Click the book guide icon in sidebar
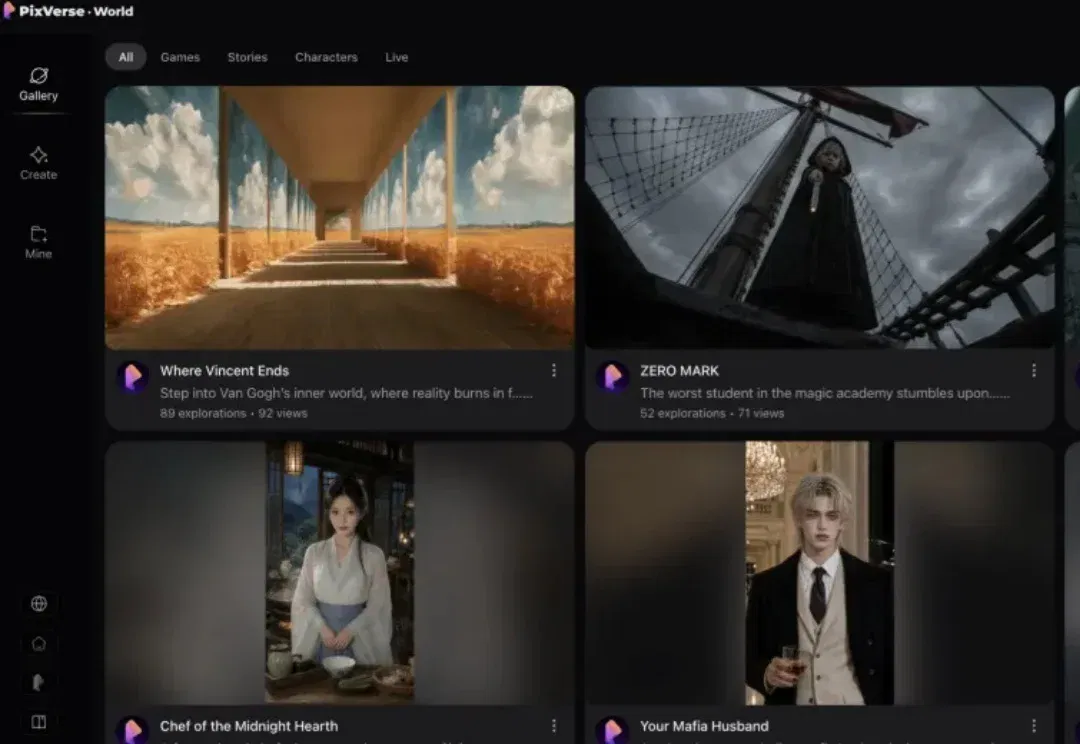Screen dimensions: 1080x744 pyautogui.click(x=39, y=722)
